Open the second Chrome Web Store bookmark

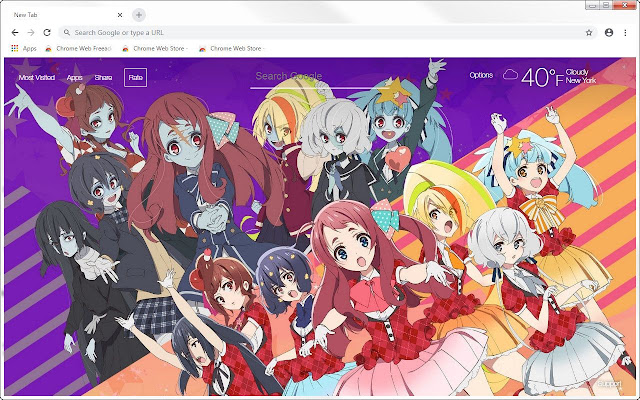coord(155,48)
